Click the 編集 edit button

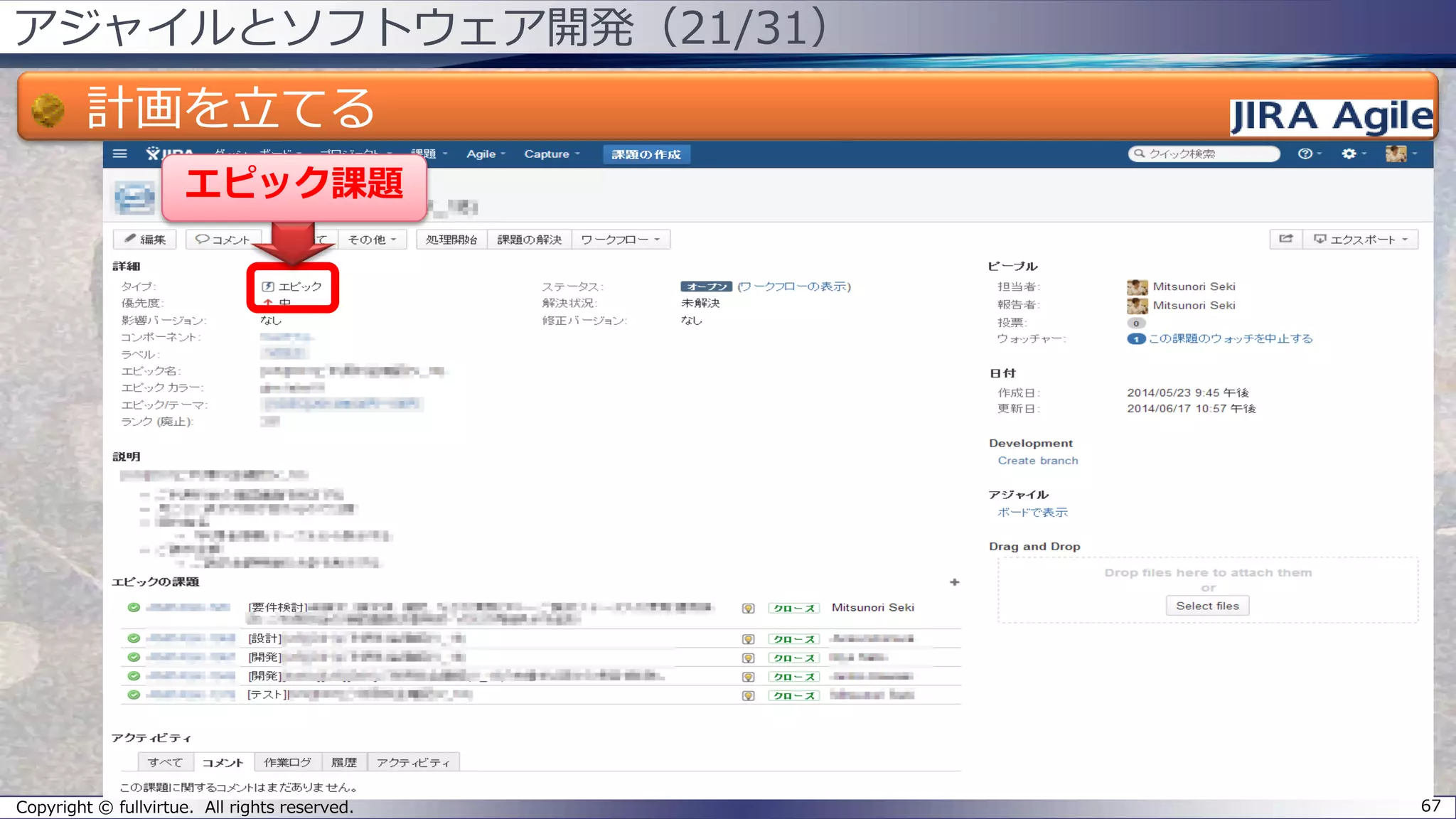[145, 240]
